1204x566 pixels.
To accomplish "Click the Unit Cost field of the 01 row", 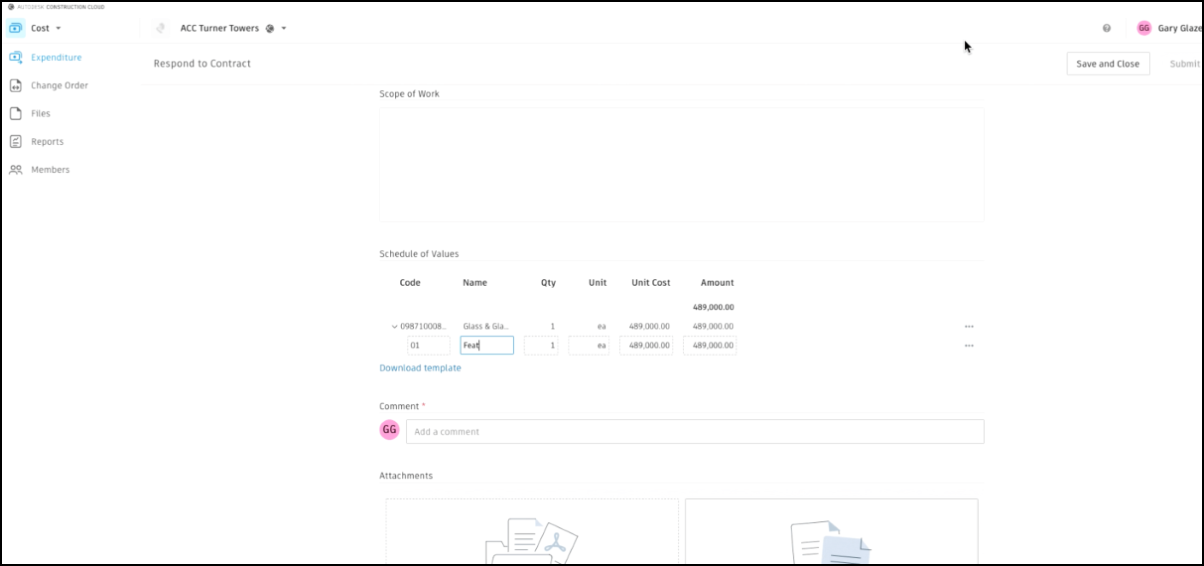I will coord(646,345).
